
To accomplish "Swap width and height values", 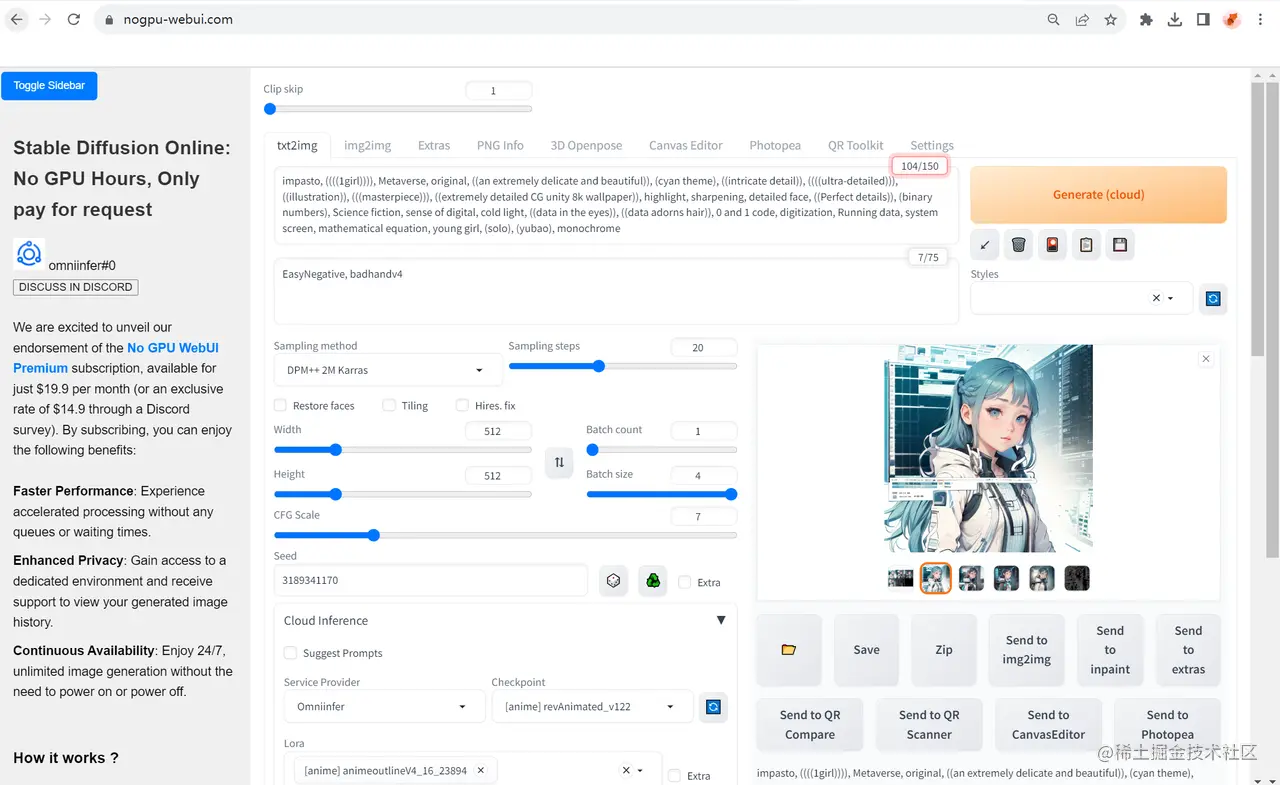I will [x=559, y=462].
